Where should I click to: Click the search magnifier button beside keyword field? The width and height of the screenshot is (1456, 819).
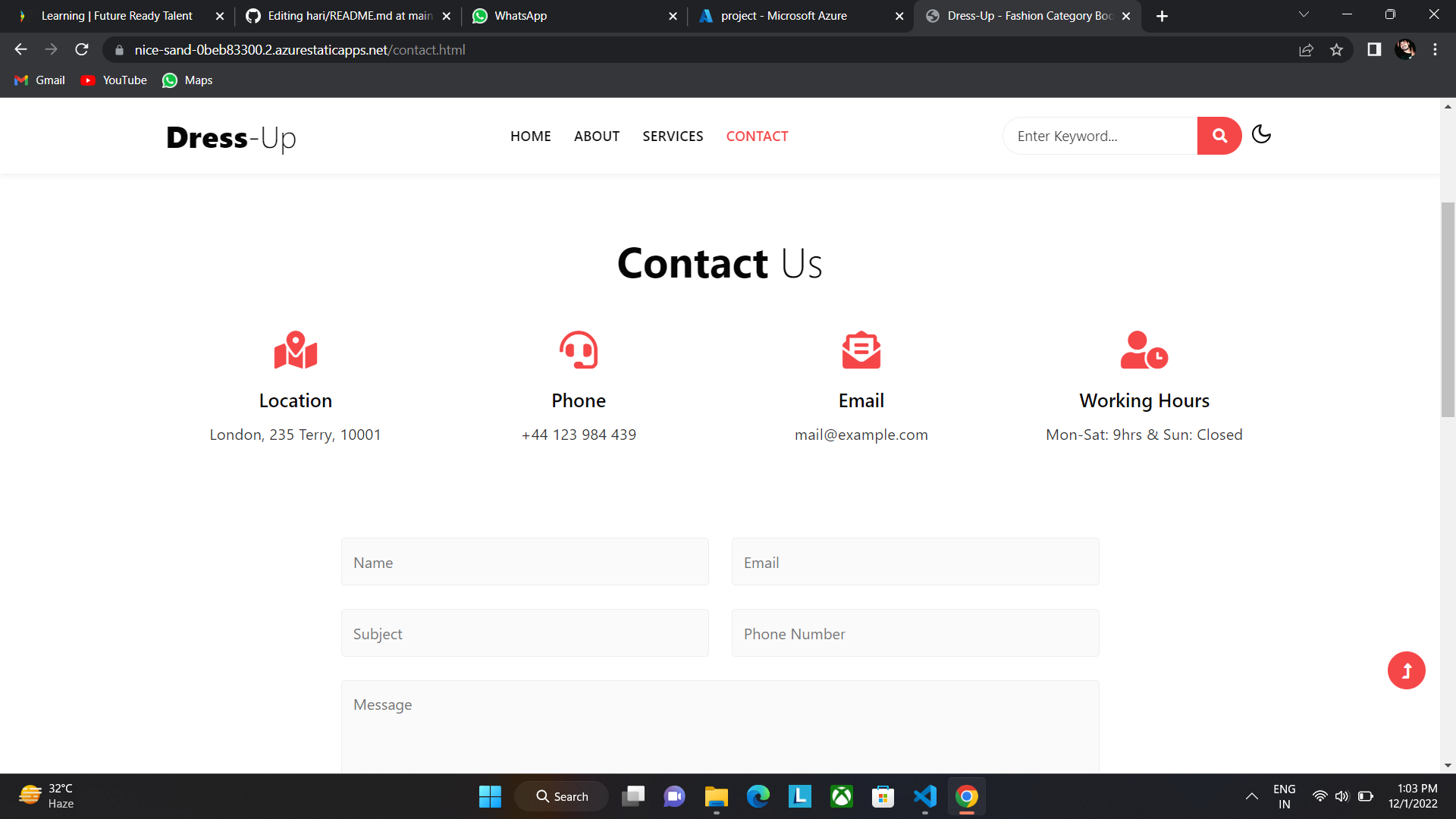coord(1219,135)
